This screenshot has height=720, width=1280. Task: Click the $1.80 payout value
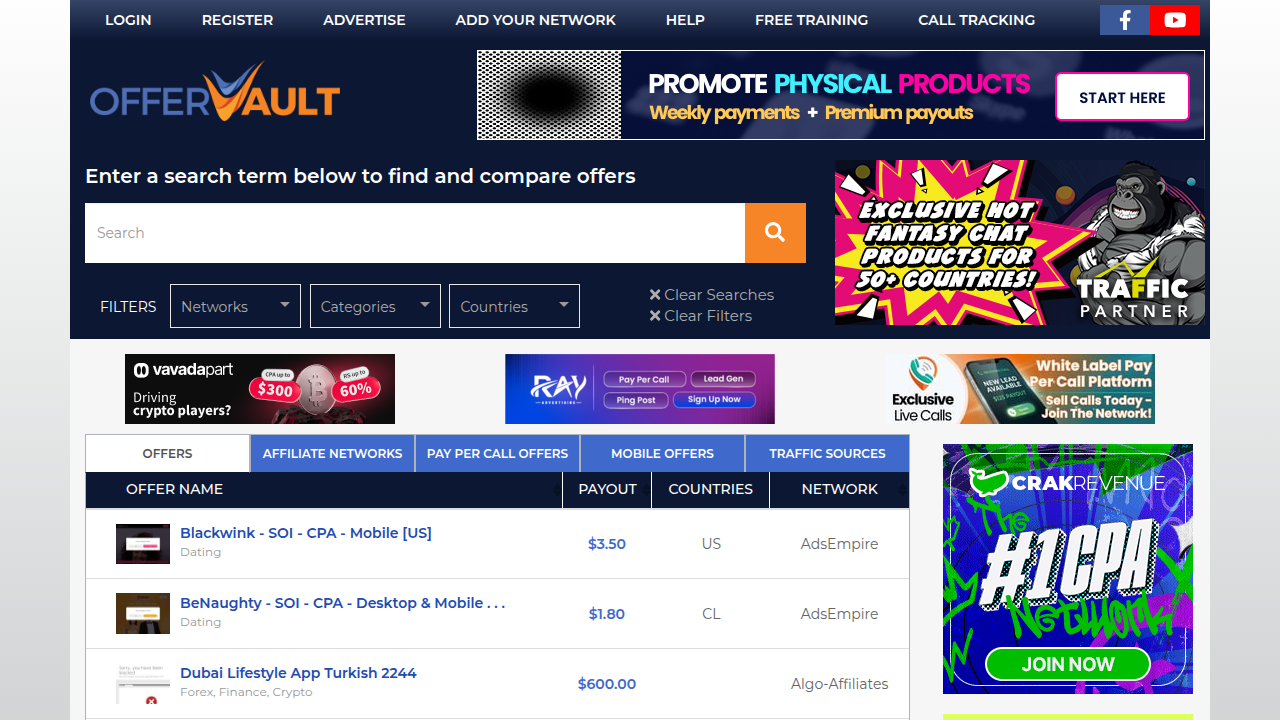[607, 614]
